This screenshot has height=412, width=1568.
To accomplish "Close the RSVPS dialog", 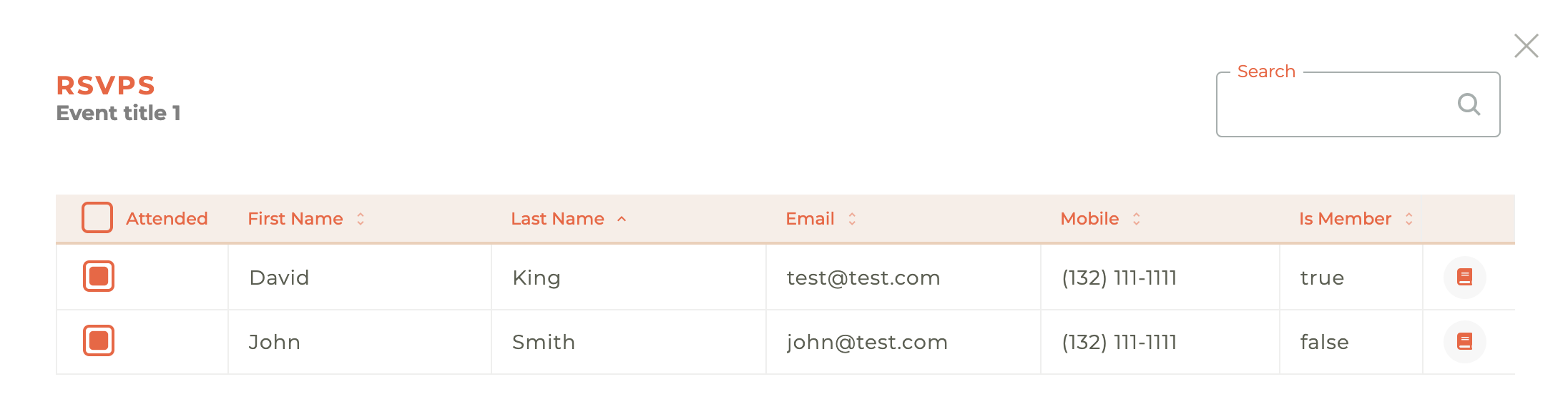I will tap(1526, 46).
